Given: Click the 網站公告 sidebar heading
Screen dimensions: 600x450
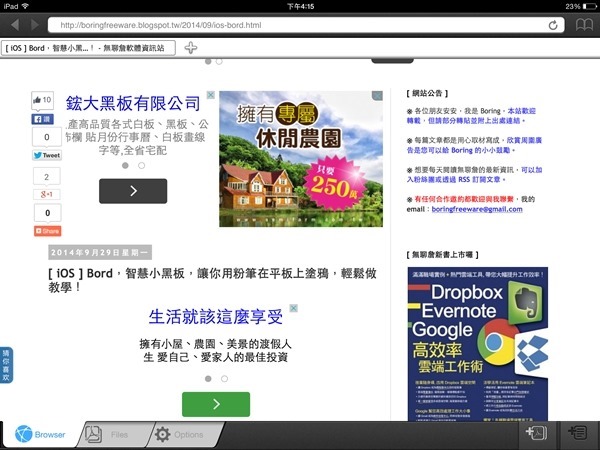Looking at the screenshot, I should point(427,93).
